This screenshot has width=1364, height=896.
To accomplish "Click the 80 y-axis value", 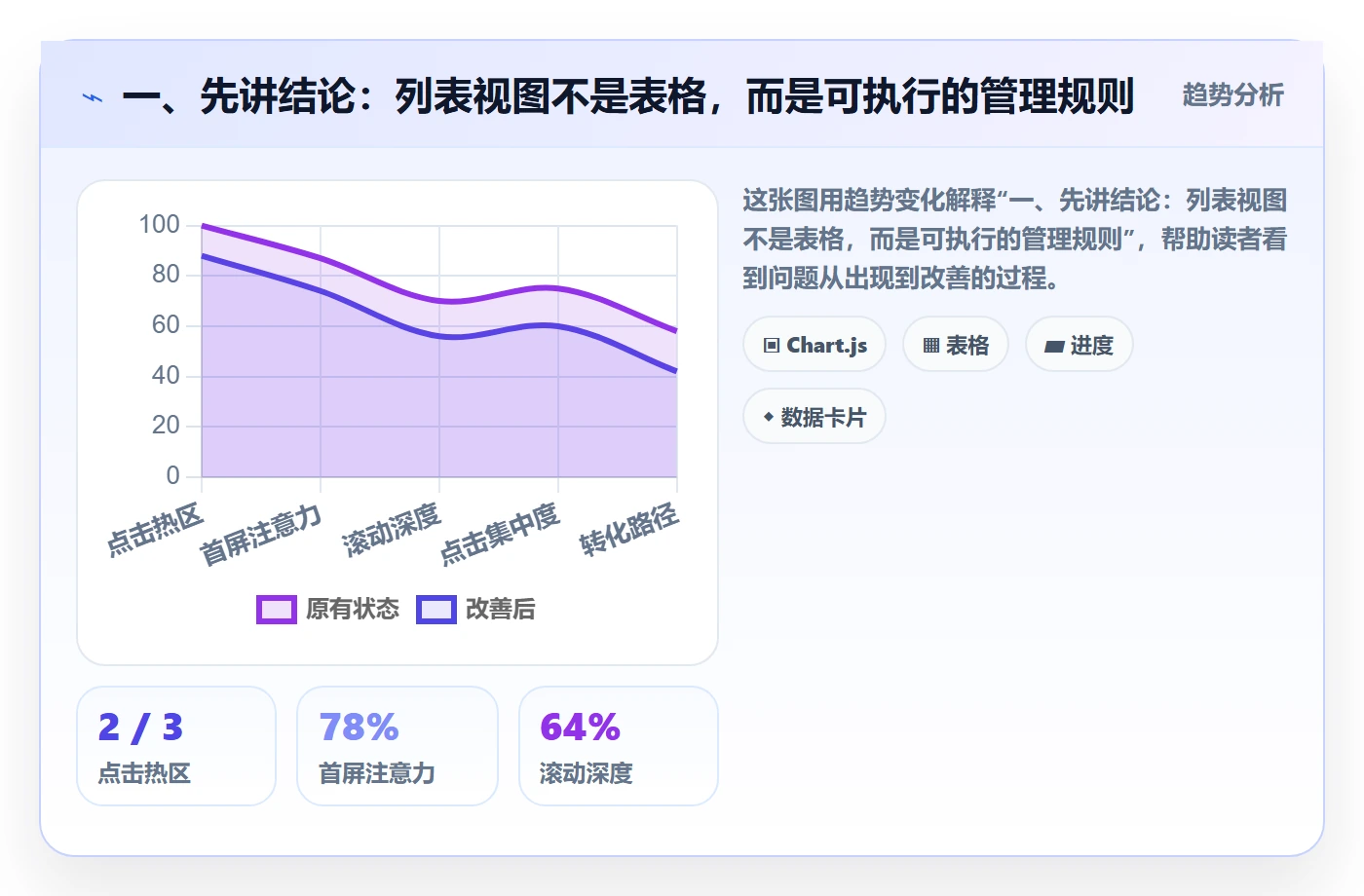I will click(x=166, y=275).
